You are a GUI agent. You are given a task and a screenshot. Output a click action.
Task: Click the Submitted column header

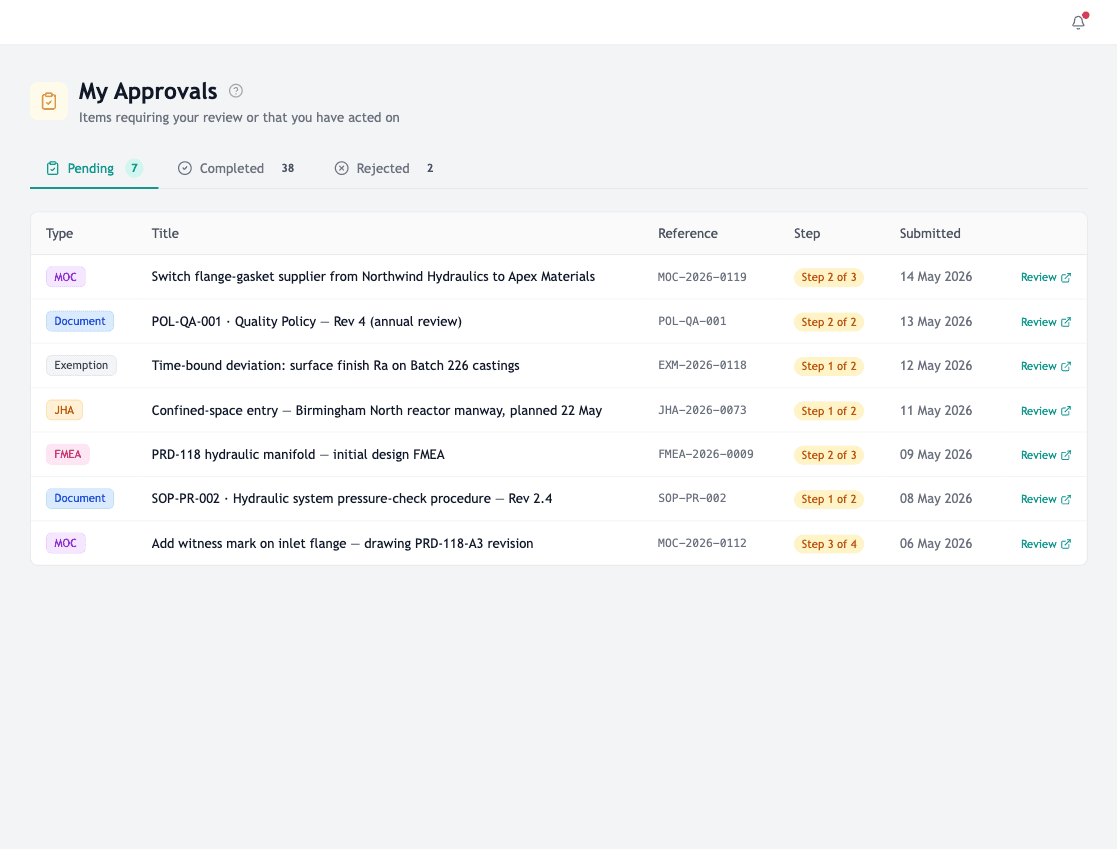(x=930, y=234)
